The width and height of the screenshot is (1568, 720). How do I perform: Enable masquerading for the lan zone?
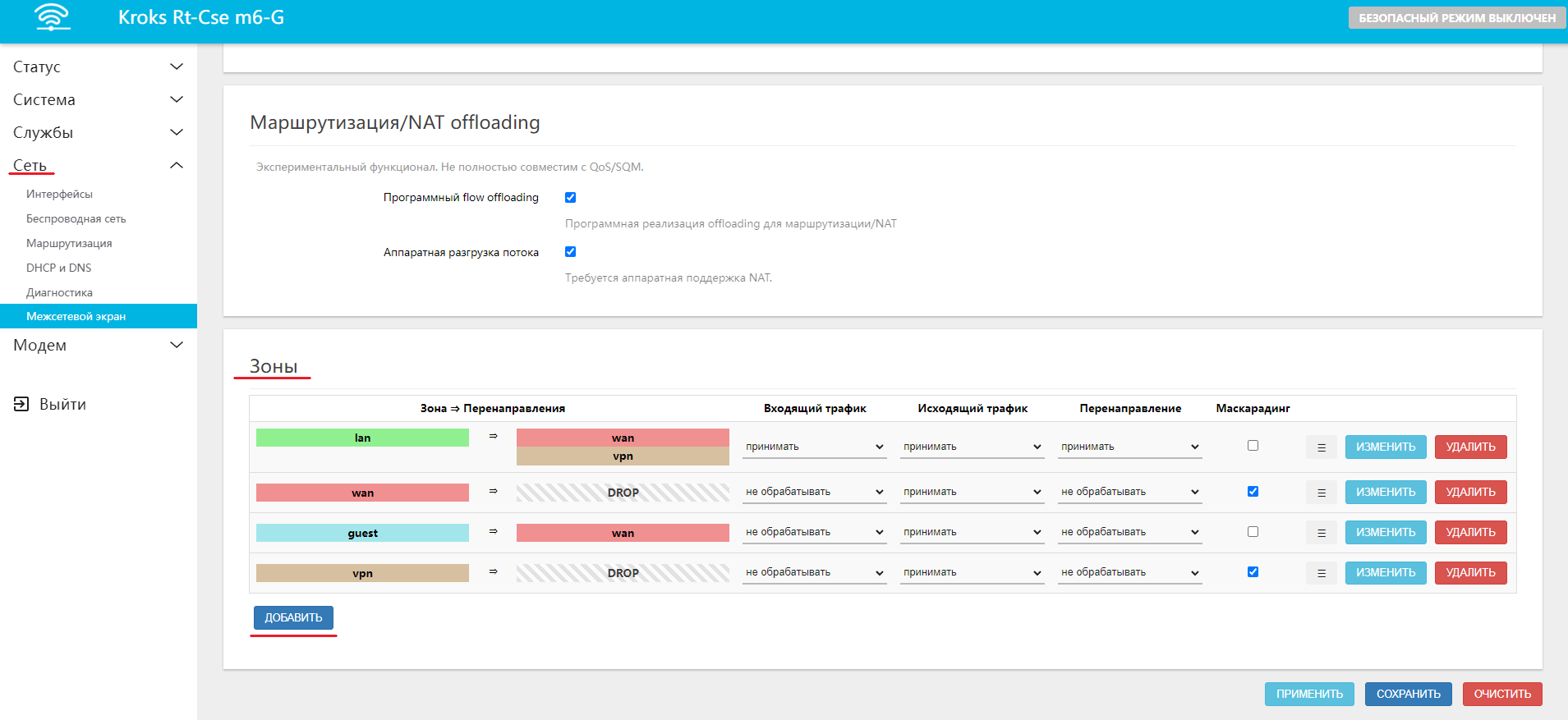click(x=1253, y=446)
